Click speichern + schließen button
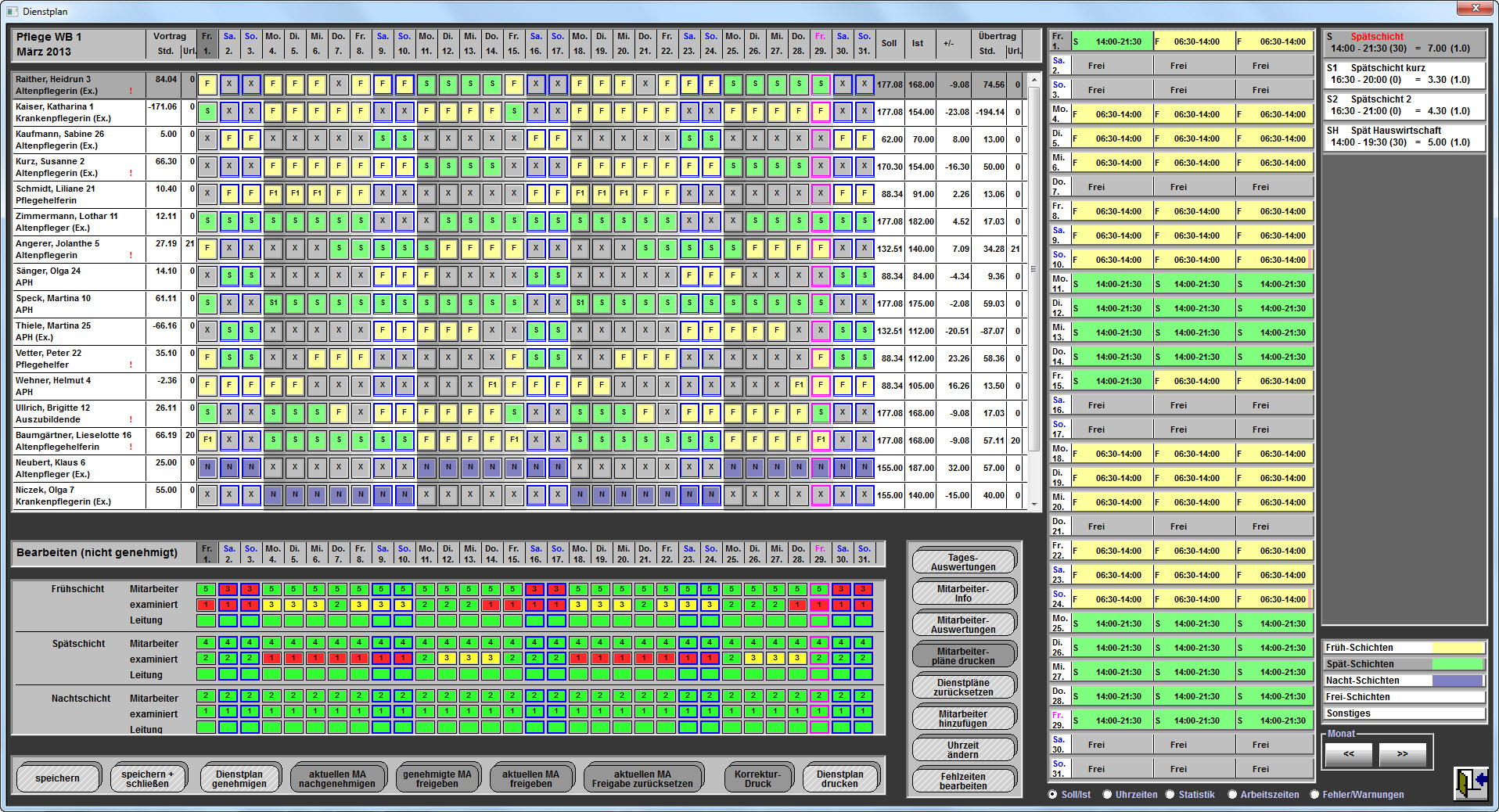The image size is (1499, 812). tap(148, 778)
